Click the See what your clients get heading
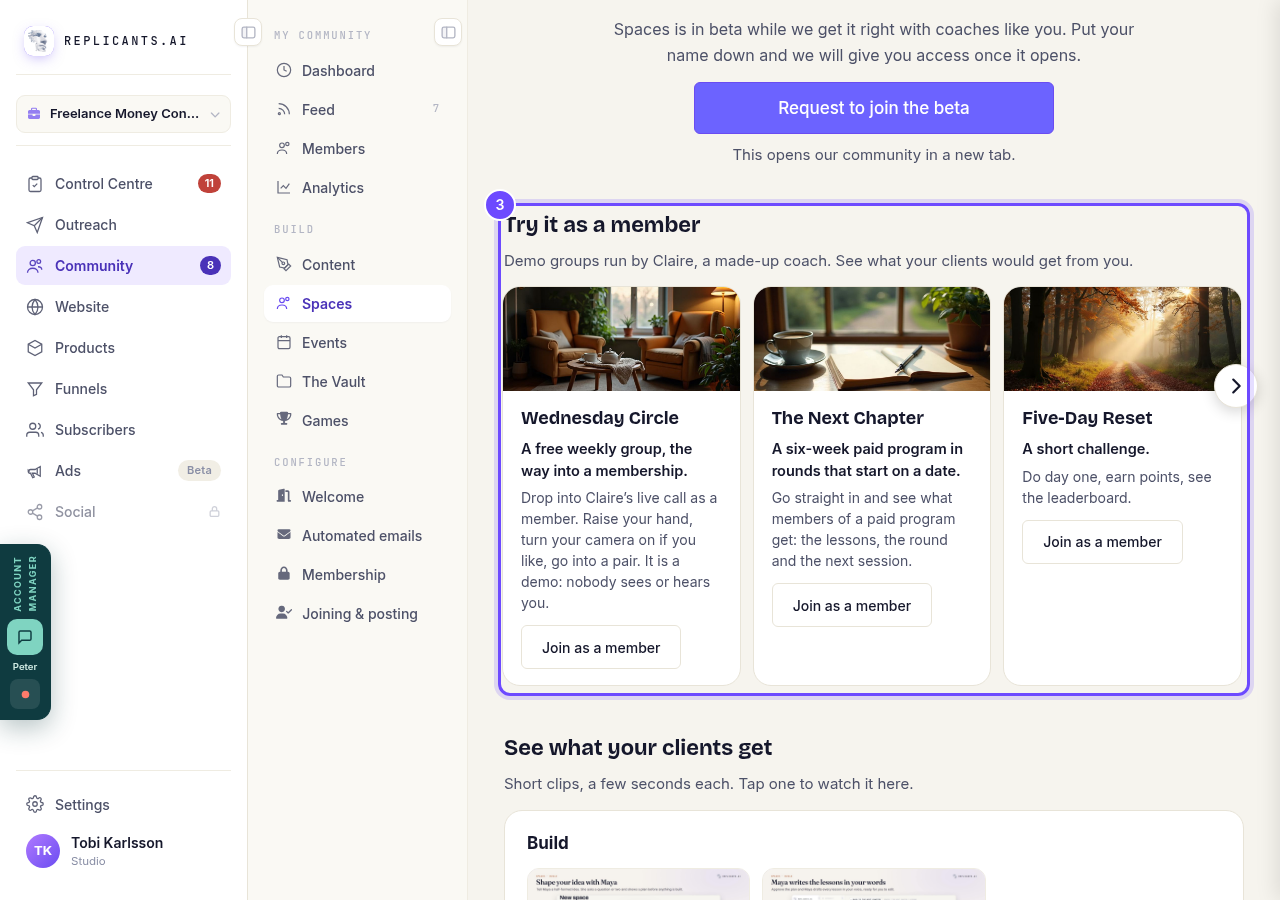The width and height of the screenshot is (1280, 900). 638,748
